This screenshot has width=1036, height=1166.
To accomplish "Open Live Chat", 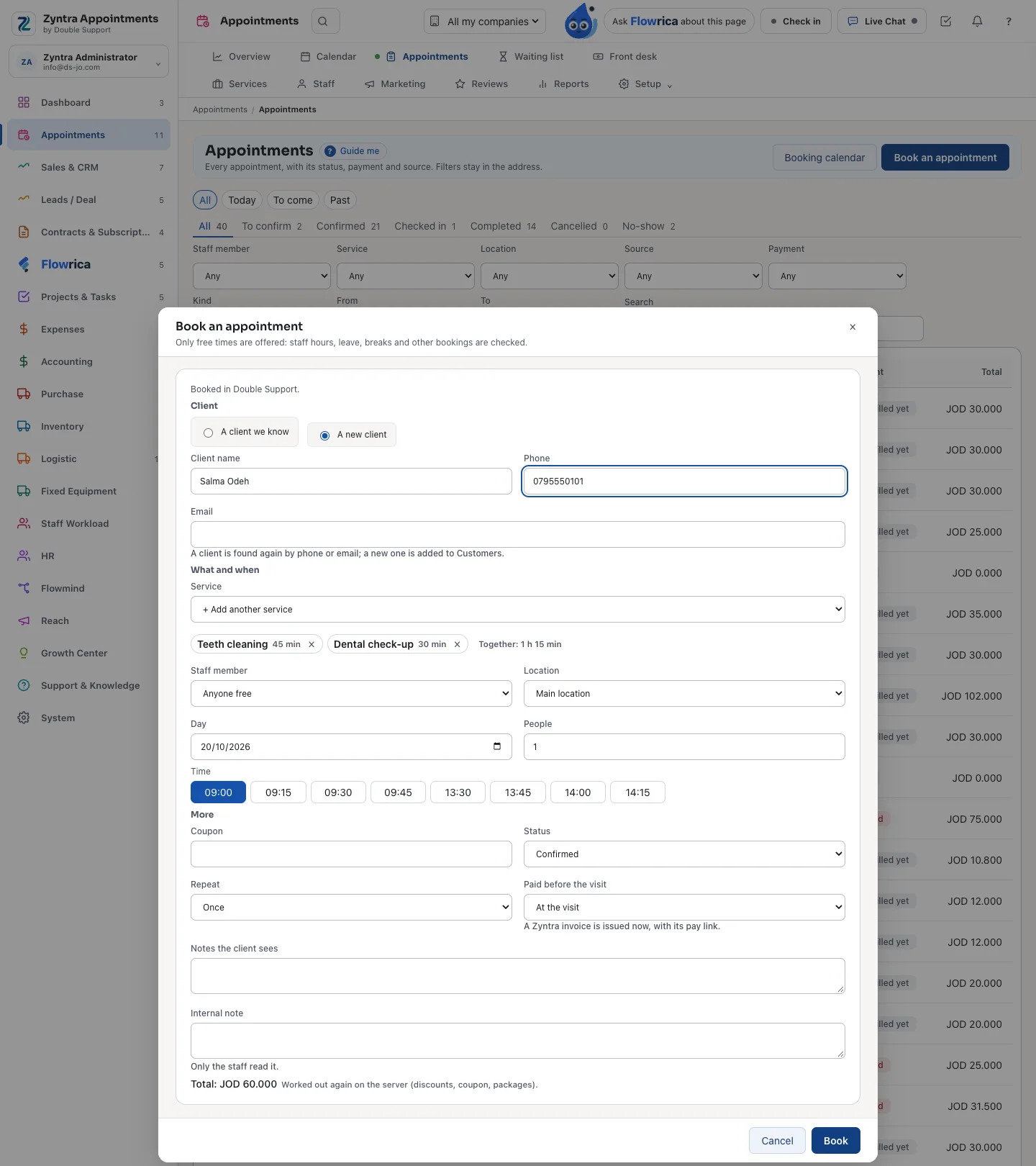I will coord(882,22).
